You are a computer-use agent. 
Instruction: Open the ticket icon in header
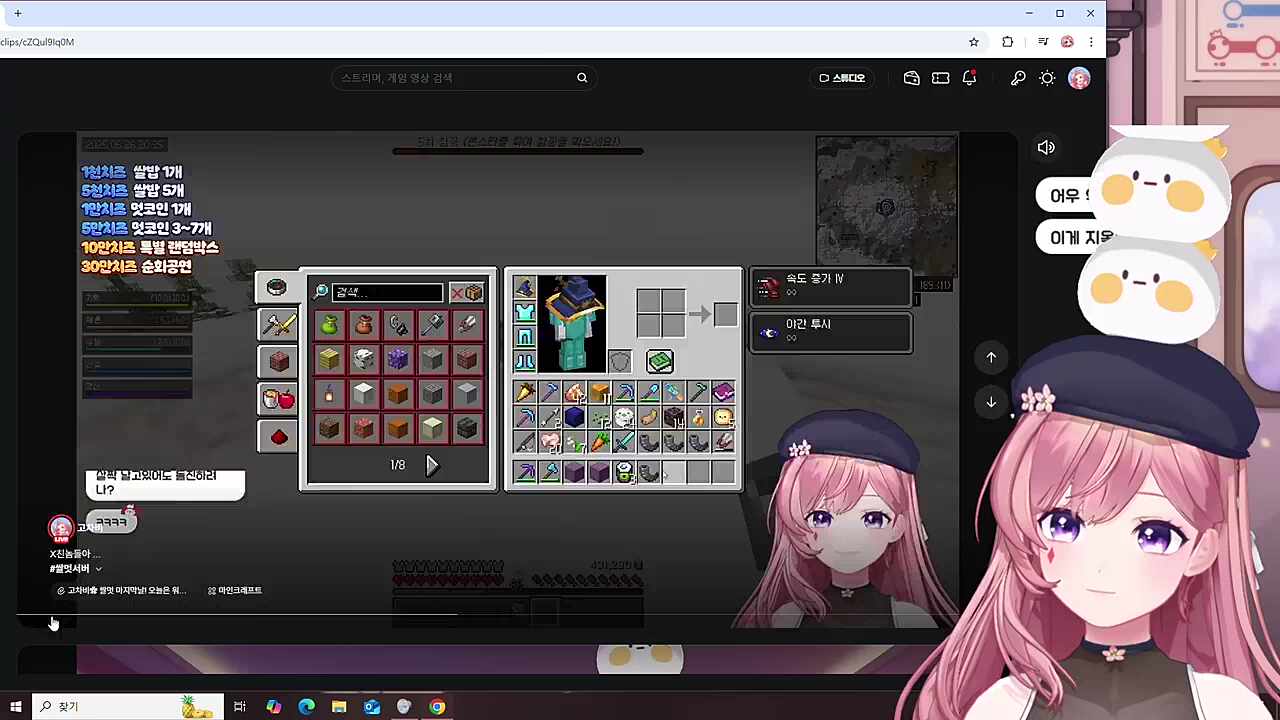[x=940, y=78]
